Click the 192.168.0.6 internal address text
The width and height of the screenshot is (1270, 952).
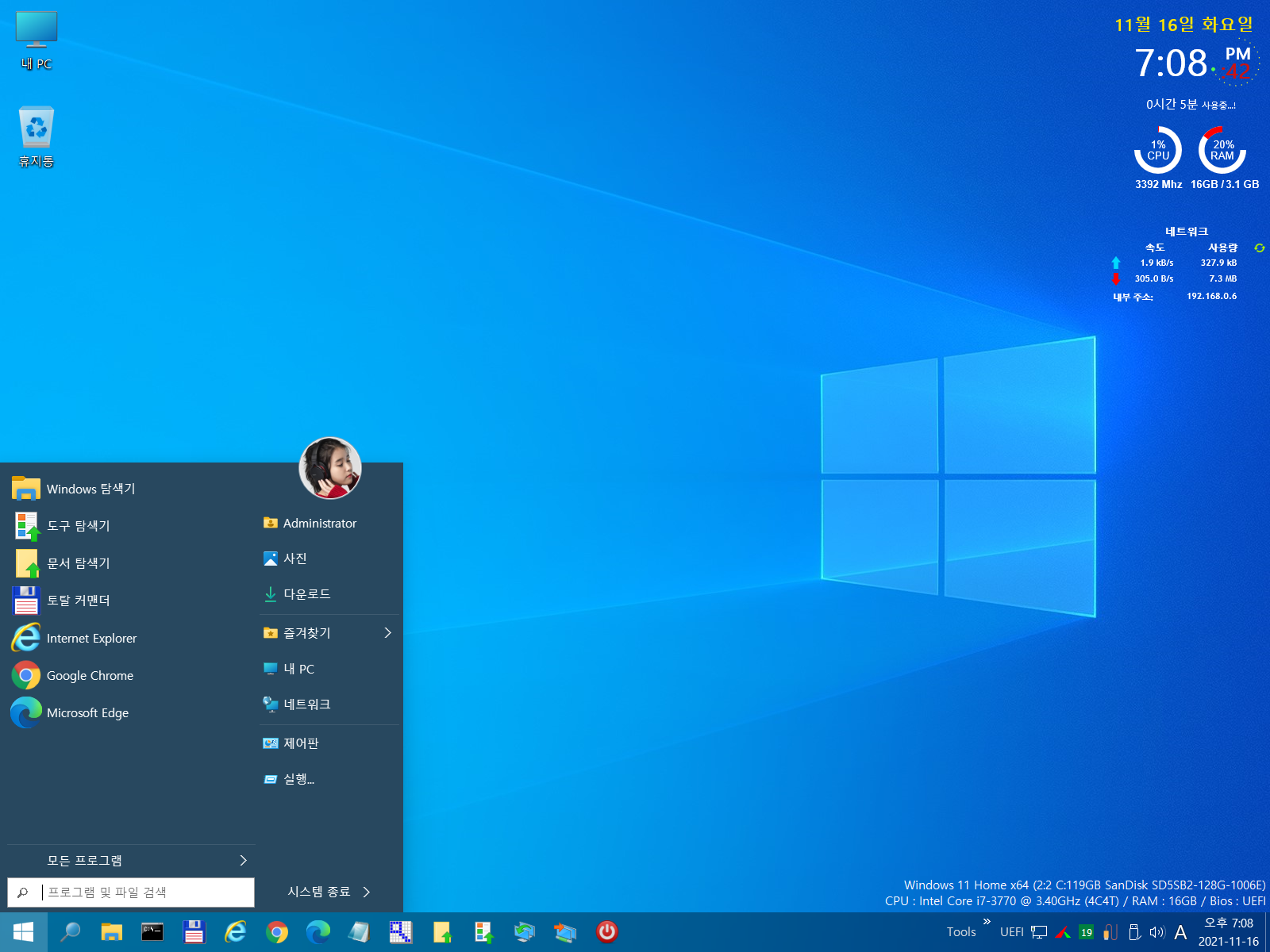coord(1211,297)
